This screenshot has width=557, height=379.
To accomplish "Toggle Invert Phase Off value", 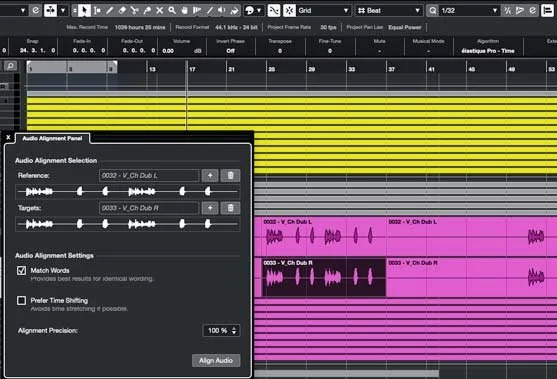I will tap(231, 51).
